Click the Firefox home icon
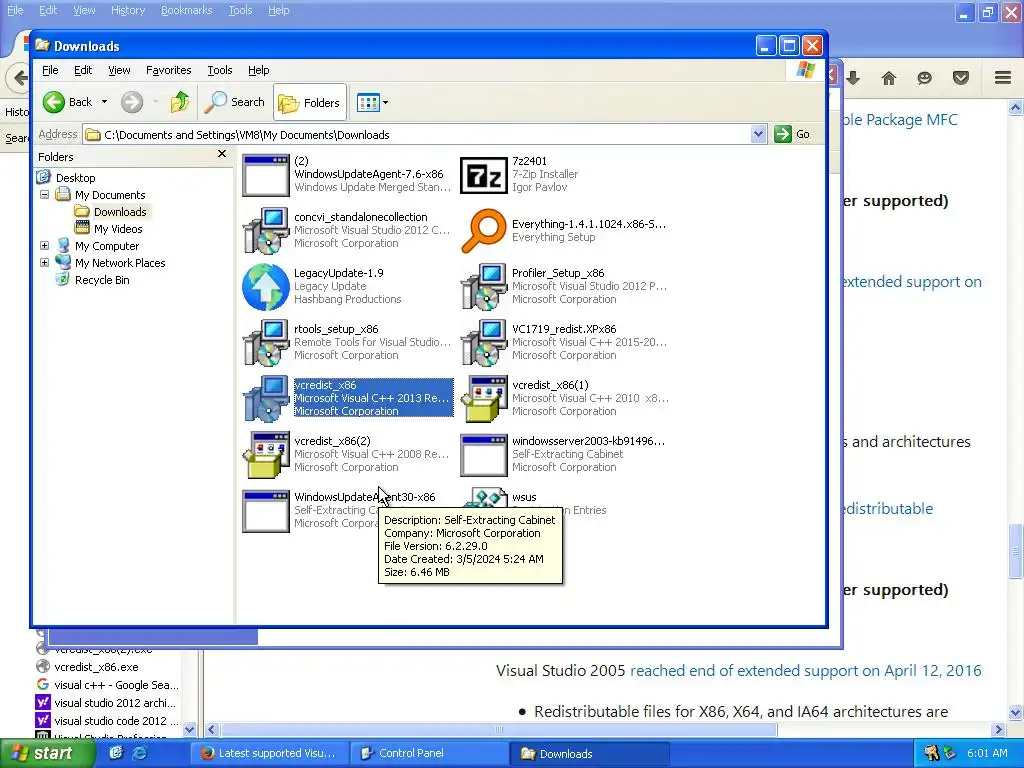 click(x=888, y=78)
